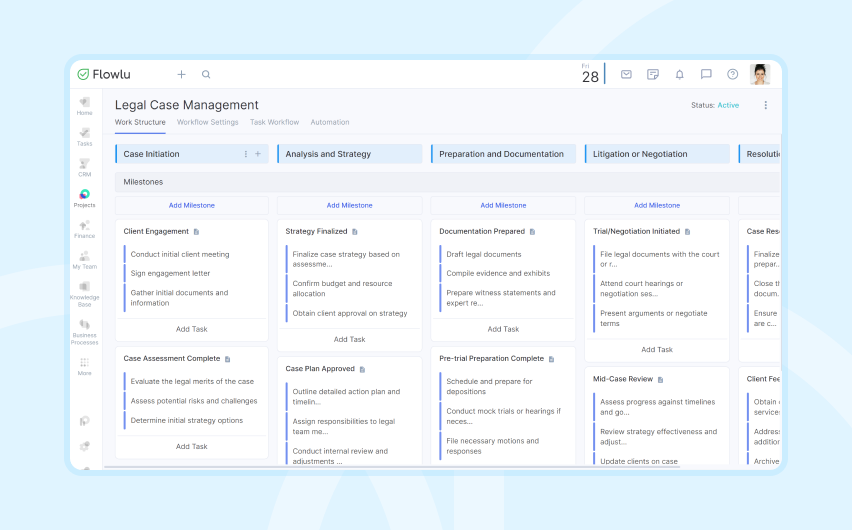Open the notifications bell icon
852x530 pixels.
679,74
